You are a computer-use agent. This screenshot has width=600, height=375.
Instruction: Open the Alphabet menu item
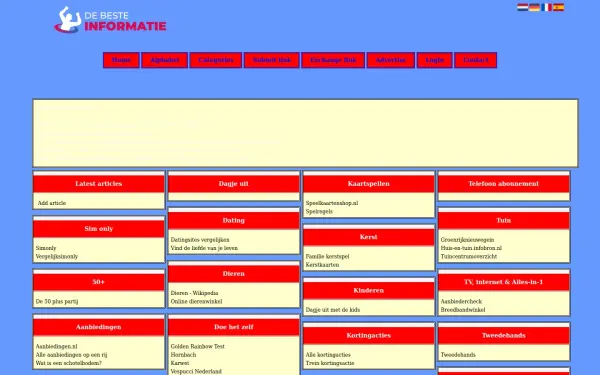[165, 60]
